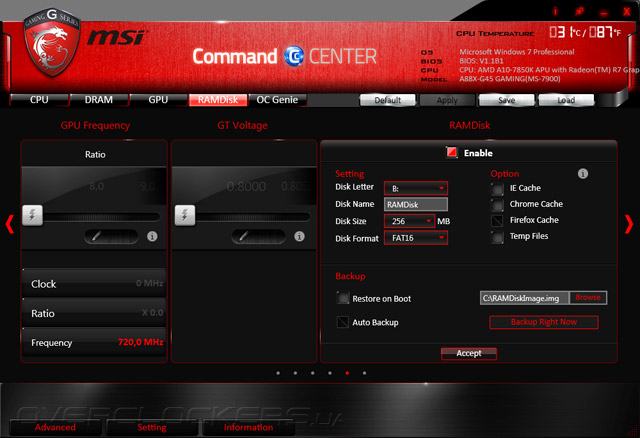
Task: Select the RAMDisk tab
Action: tap(218, 100)
